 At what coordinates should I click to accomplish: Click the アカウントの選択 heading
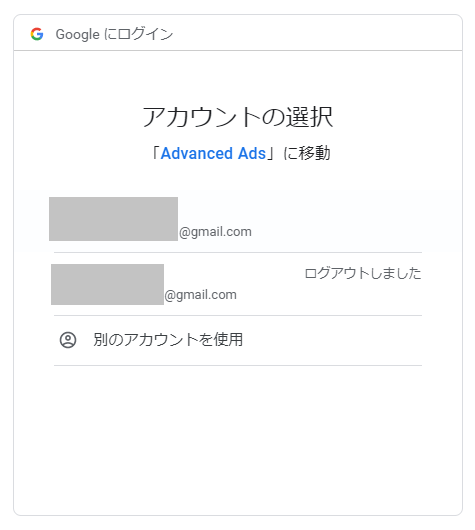click(x=238, y=117)
